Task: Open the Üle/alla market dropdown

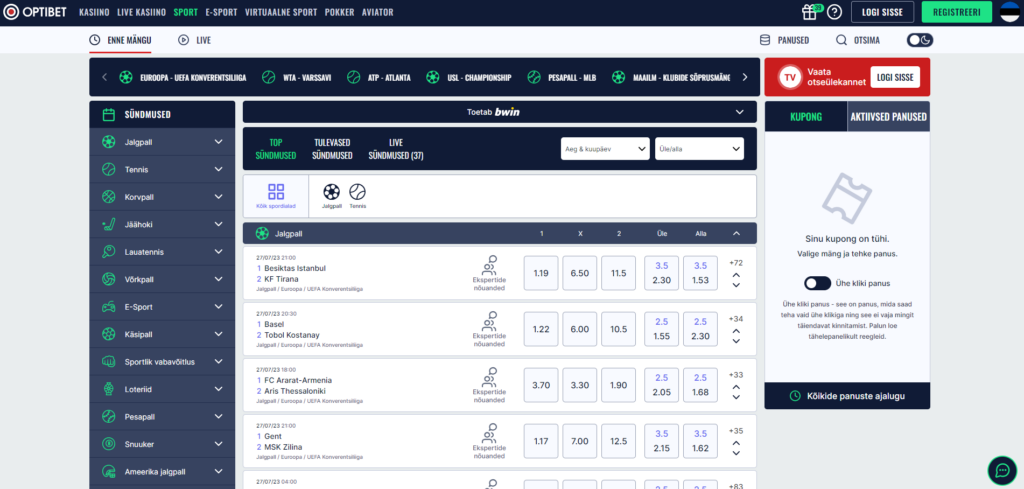Action: (699, 148)
